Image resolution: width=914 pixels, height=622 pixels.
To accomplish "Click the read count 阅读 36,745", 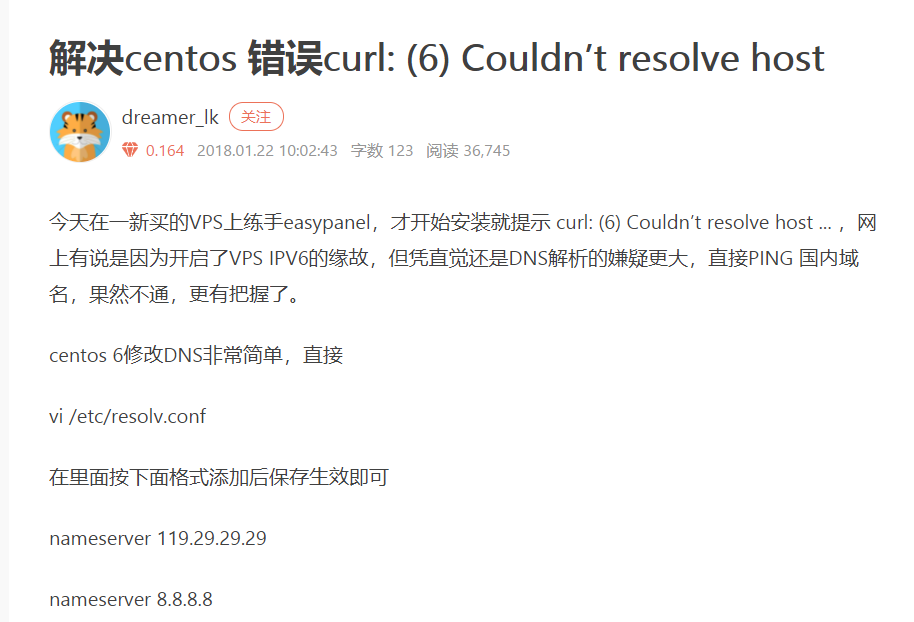I will coord(467,150).
